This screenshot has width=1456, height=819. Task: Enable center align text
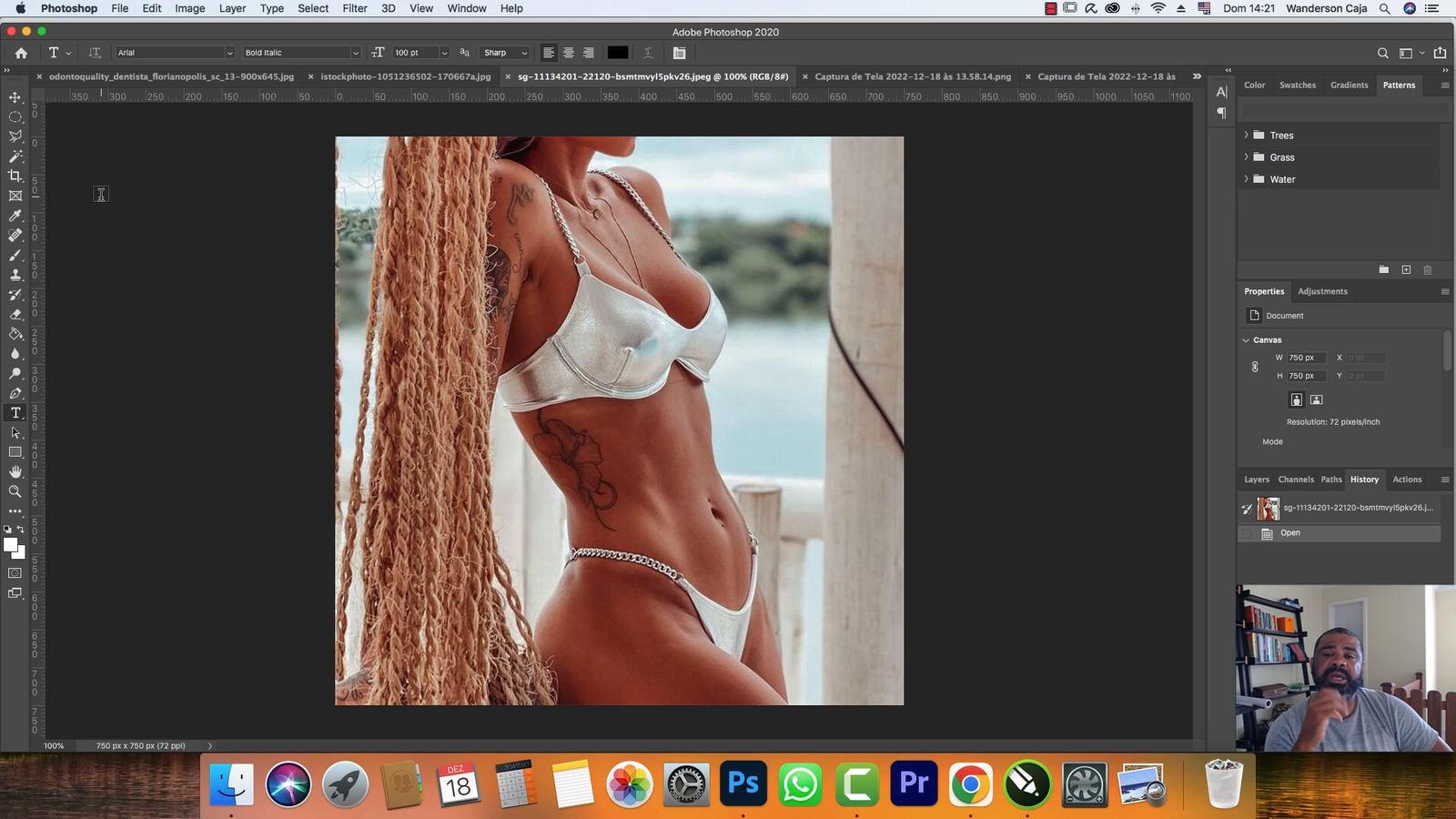(569, 53)
